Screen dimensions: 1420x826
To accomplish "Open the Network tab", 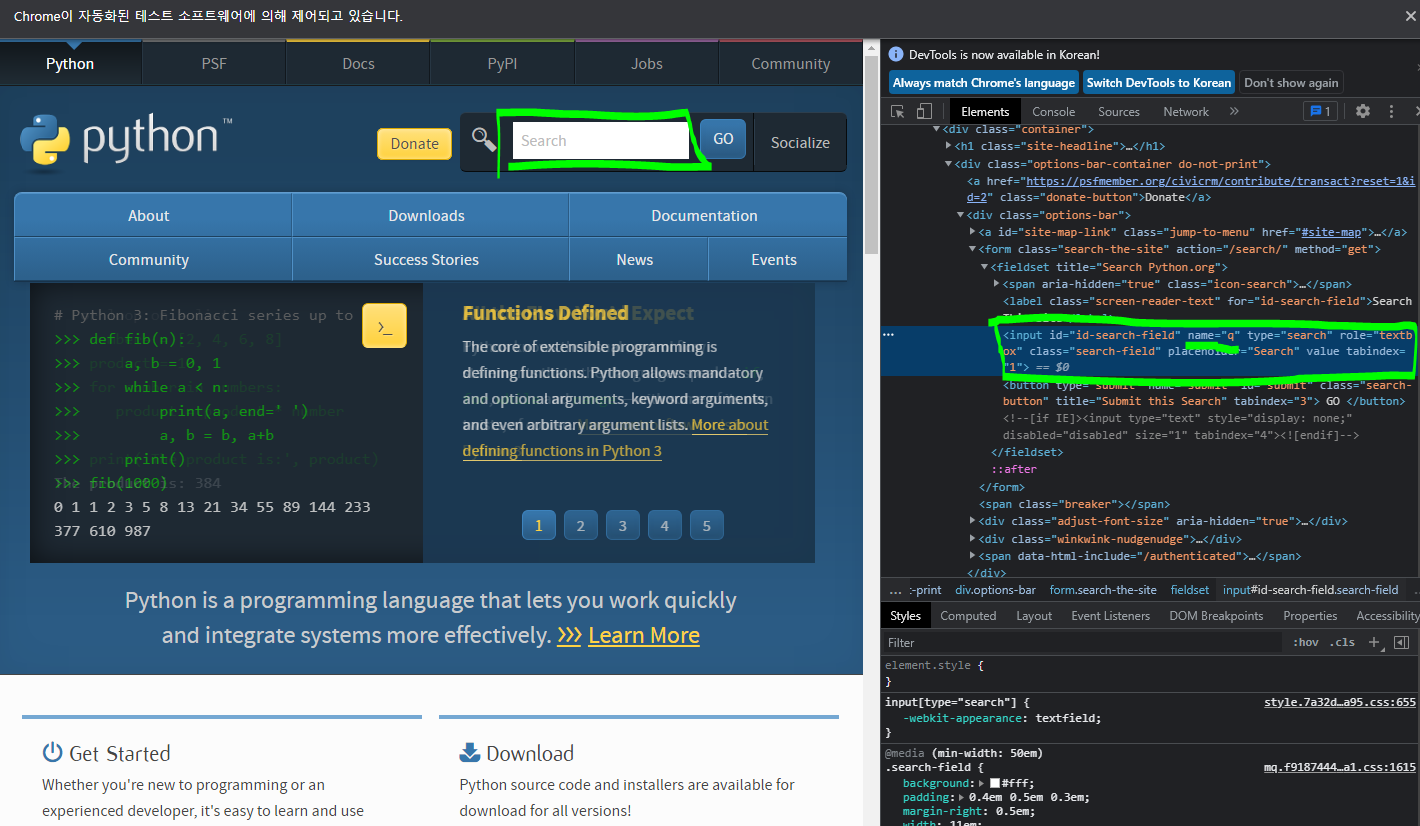I will pyautogui.click(x=1186, y=111).
